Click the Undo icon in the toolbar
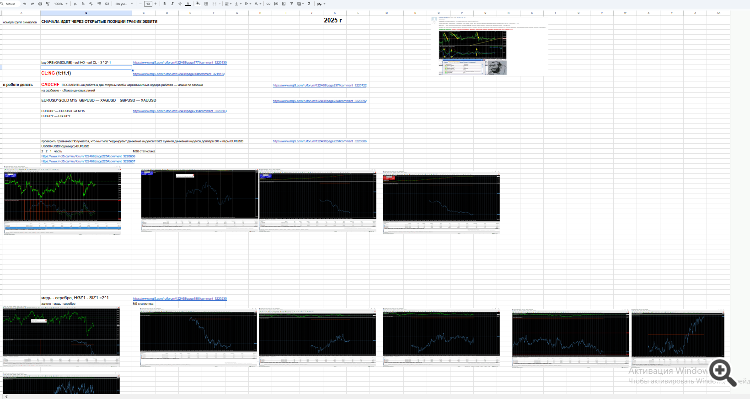The image size is (750, 399). 24,3
